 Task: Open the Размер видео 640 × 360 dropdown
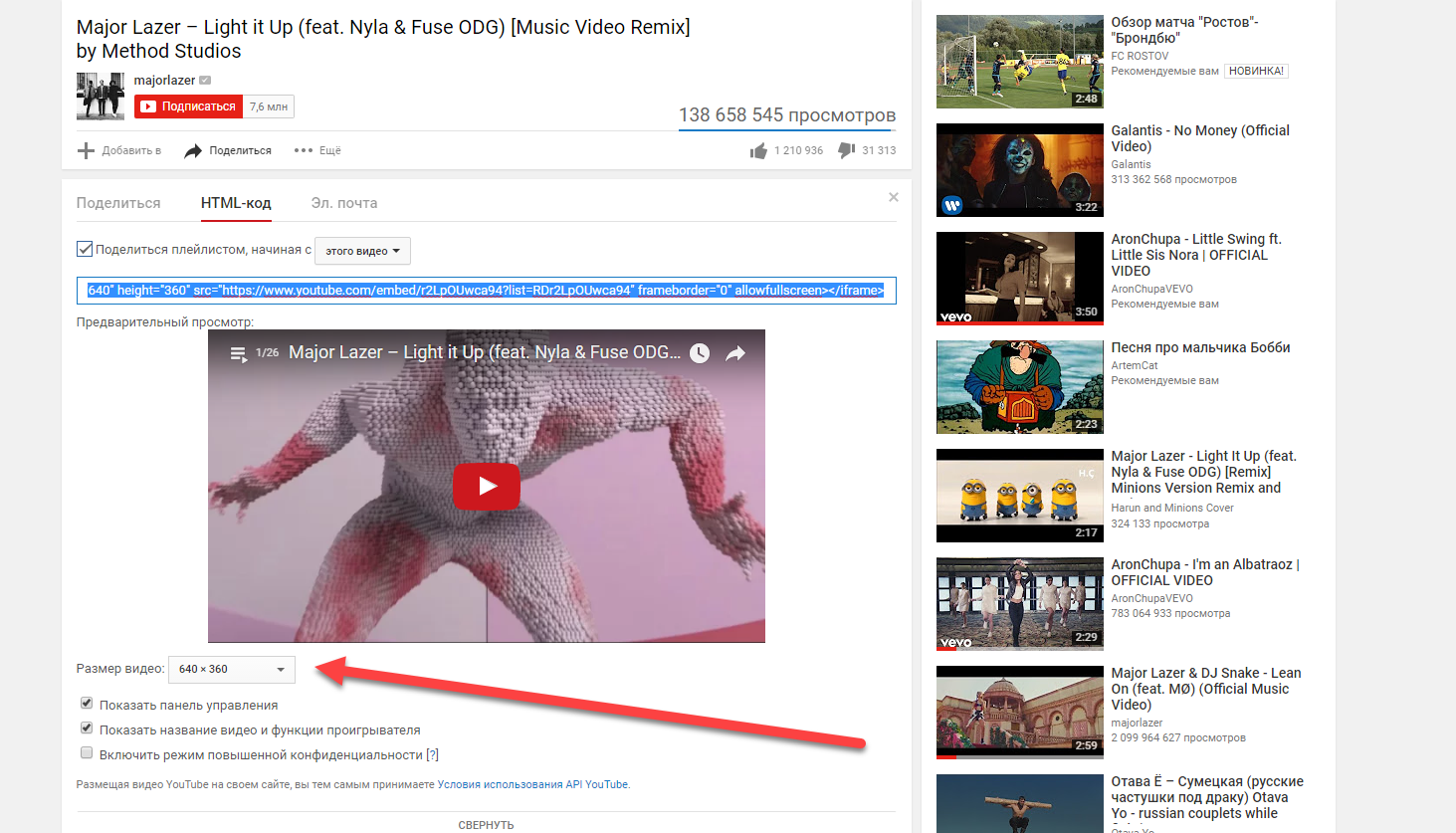coord(232,669)
